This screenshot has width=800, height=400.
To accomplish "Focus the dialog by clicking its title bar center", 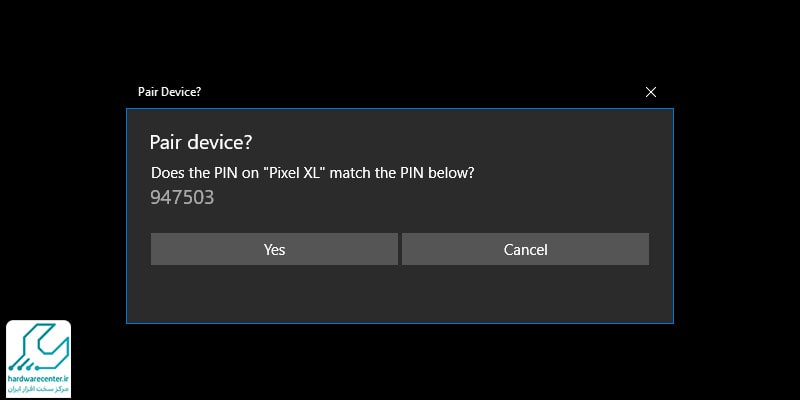I will (400, 92).
